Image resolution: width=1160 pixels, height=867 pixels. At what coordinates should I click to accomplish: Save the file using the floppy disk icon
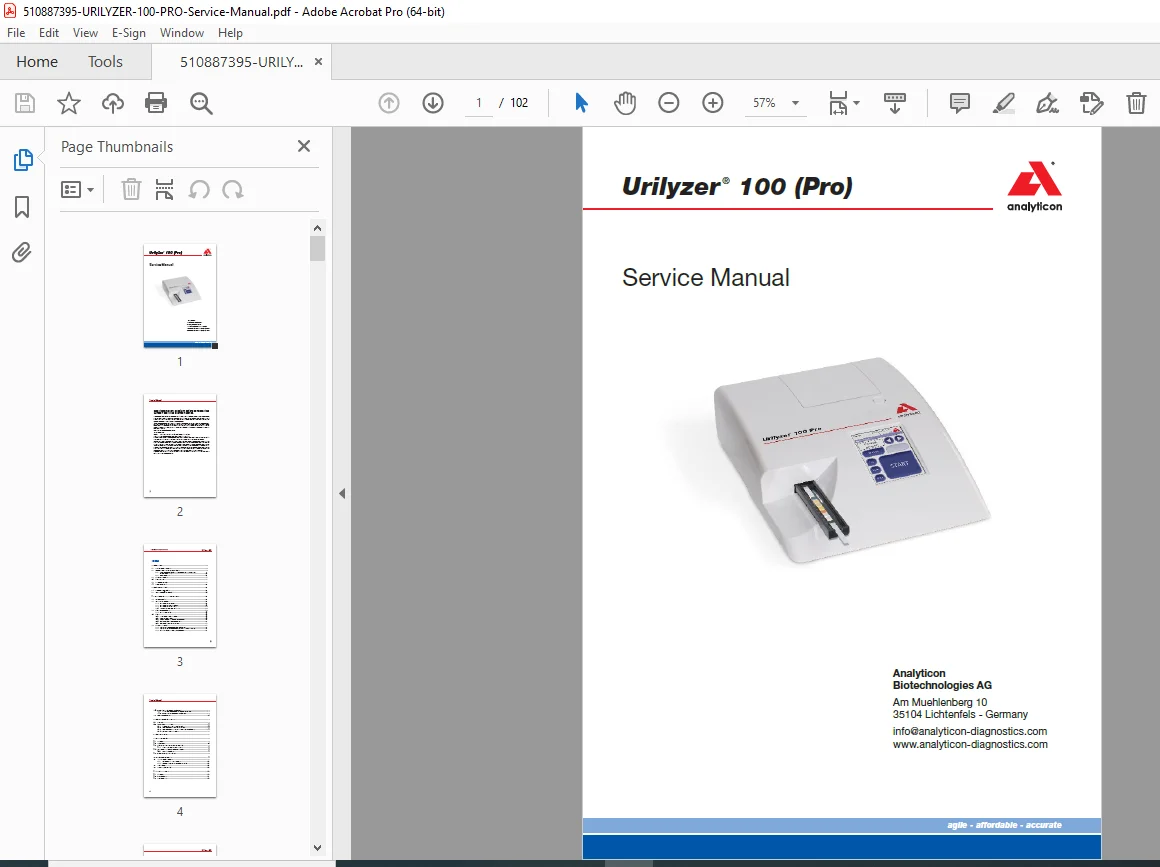[25, 103]
